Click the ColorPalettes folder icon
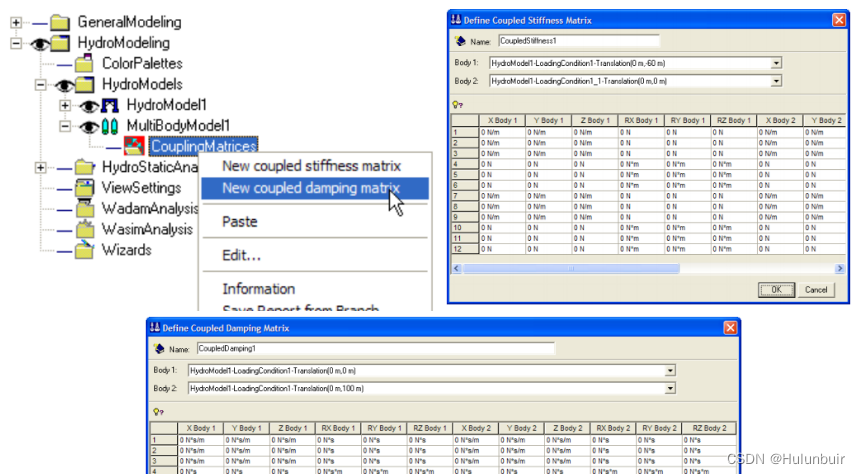The height and width of the screenshot is (474, 860). 84,64
